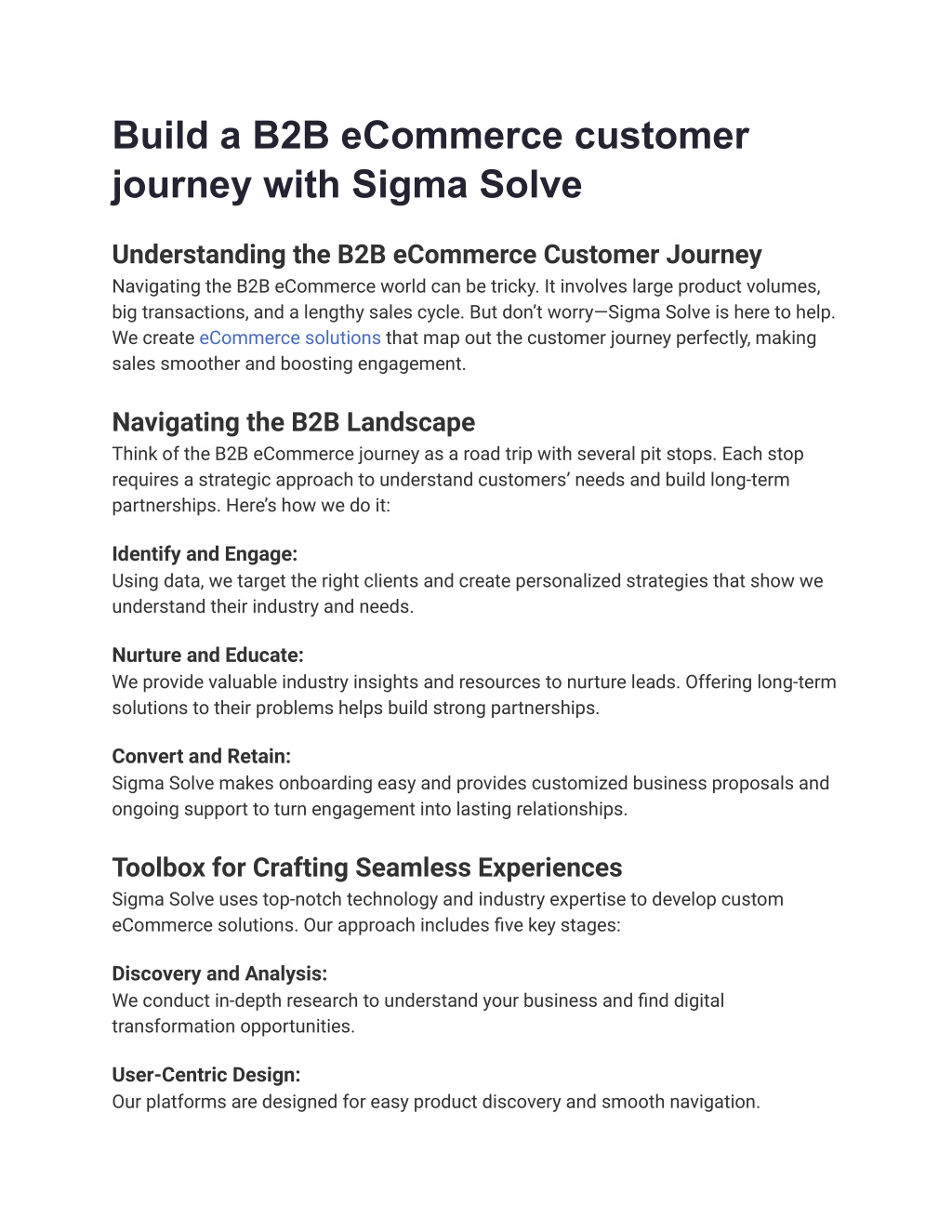Click the main title 'Build a B2B eCommerce customer journey'

[x=430, y=160]
